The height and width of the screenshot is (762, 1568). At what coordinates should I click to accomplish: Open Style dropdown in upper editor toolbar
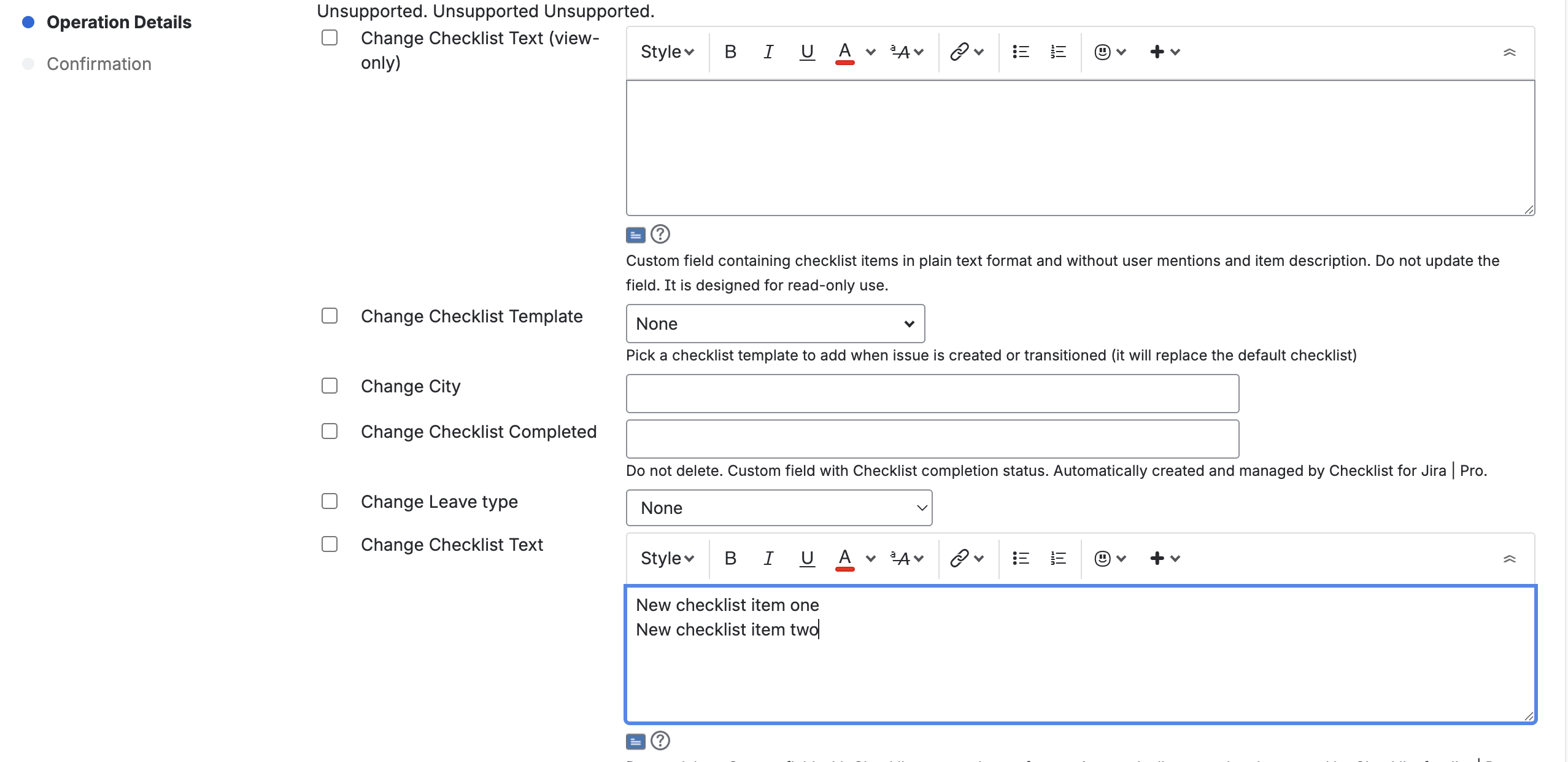(666, 52)
